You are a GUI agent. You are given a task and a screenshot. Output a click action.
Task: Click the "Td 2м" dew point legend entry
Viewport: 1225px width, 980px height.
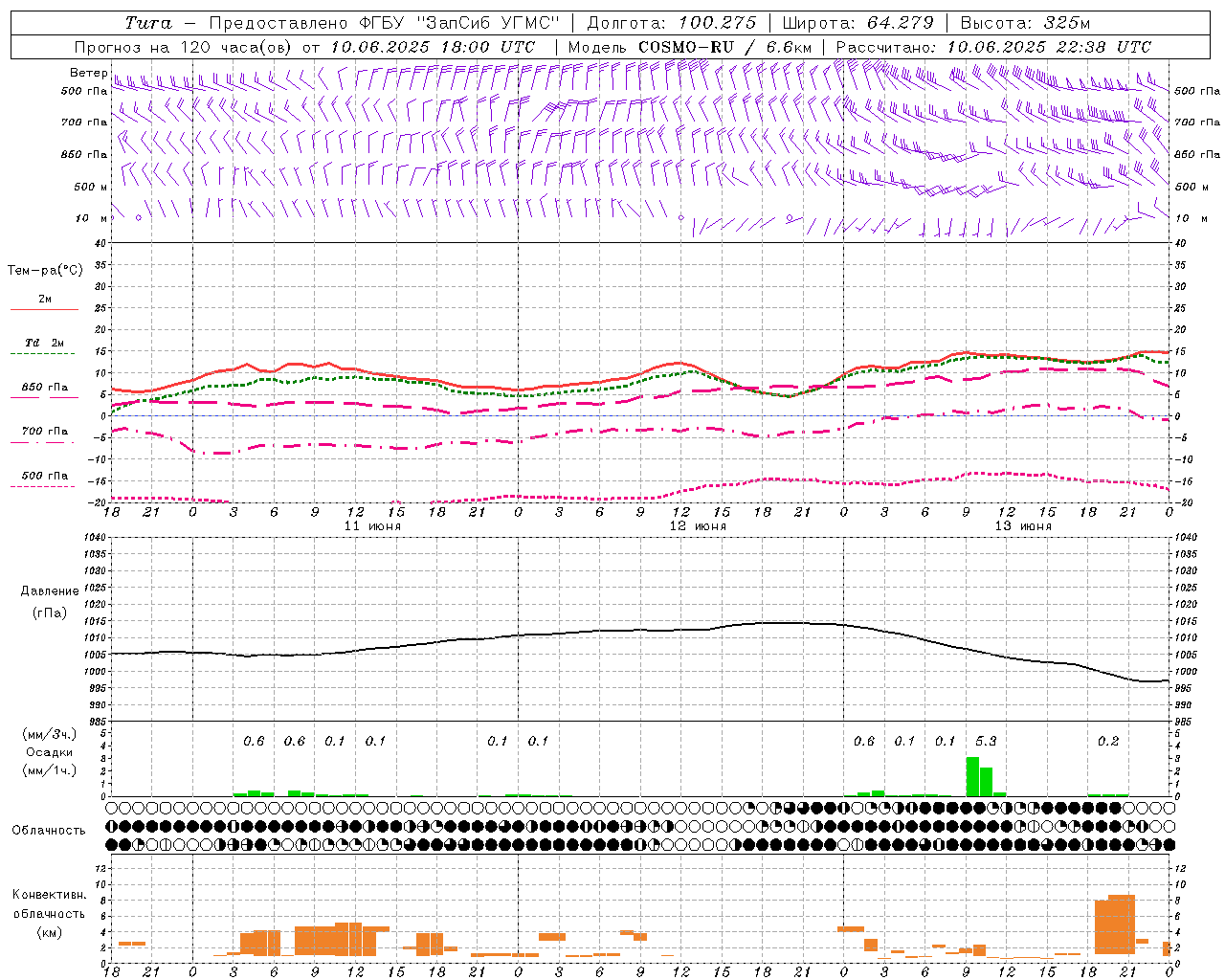point(45,343)
